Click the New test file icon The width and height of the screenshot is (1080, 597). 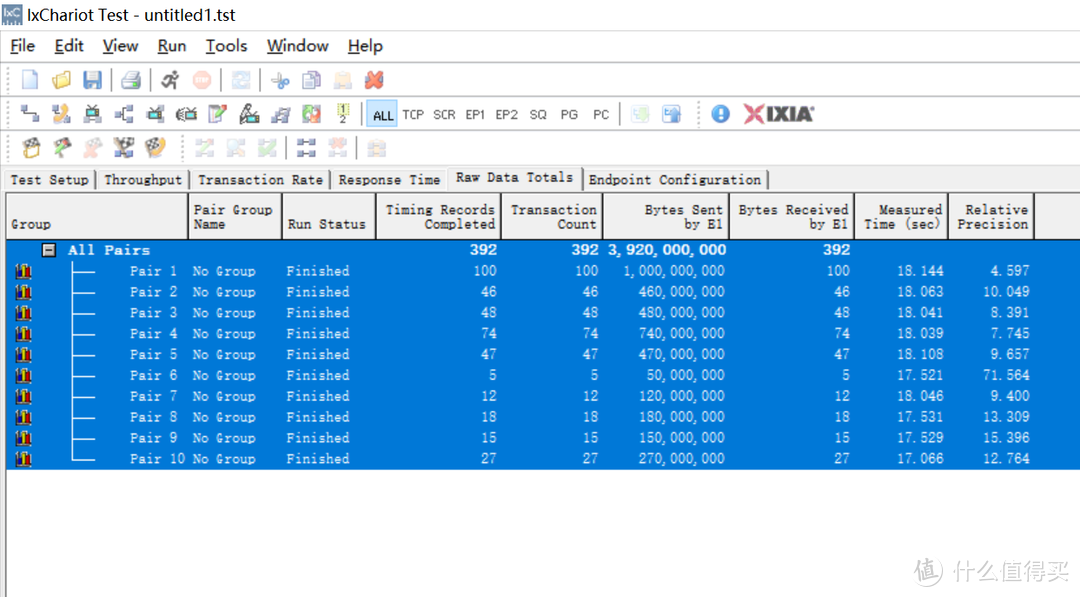click(x=30, y=80)
